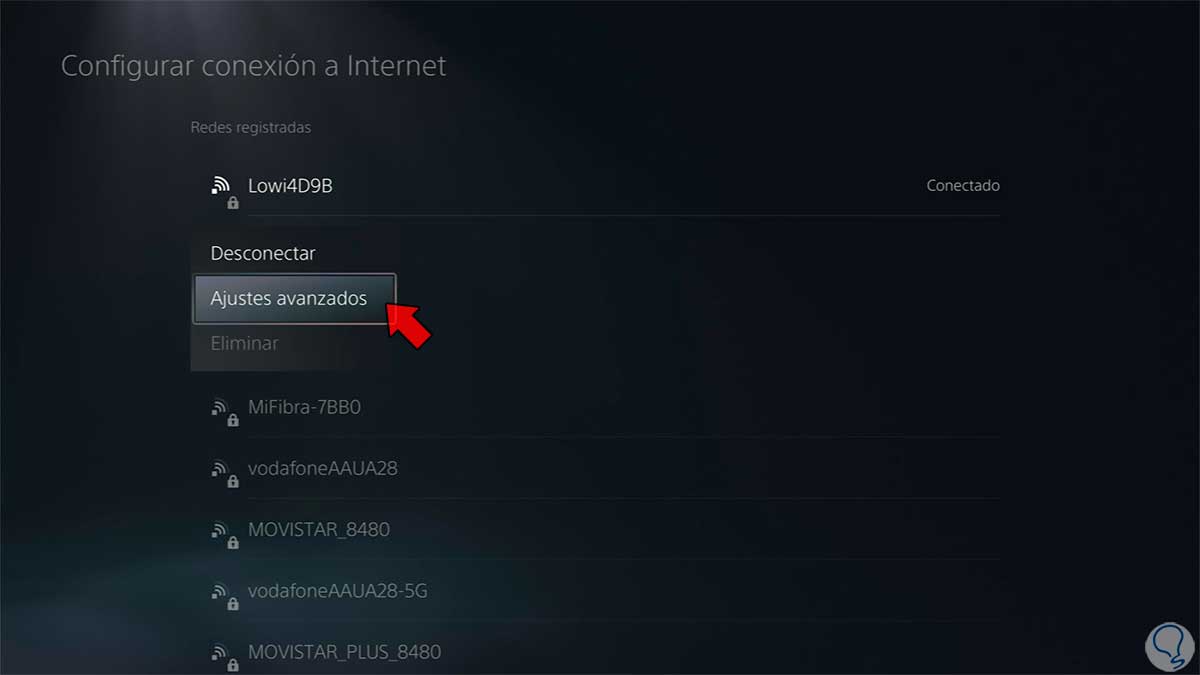Choose Eliminar in the network menu
1200x675 pixels.
(x=244, y=343)
